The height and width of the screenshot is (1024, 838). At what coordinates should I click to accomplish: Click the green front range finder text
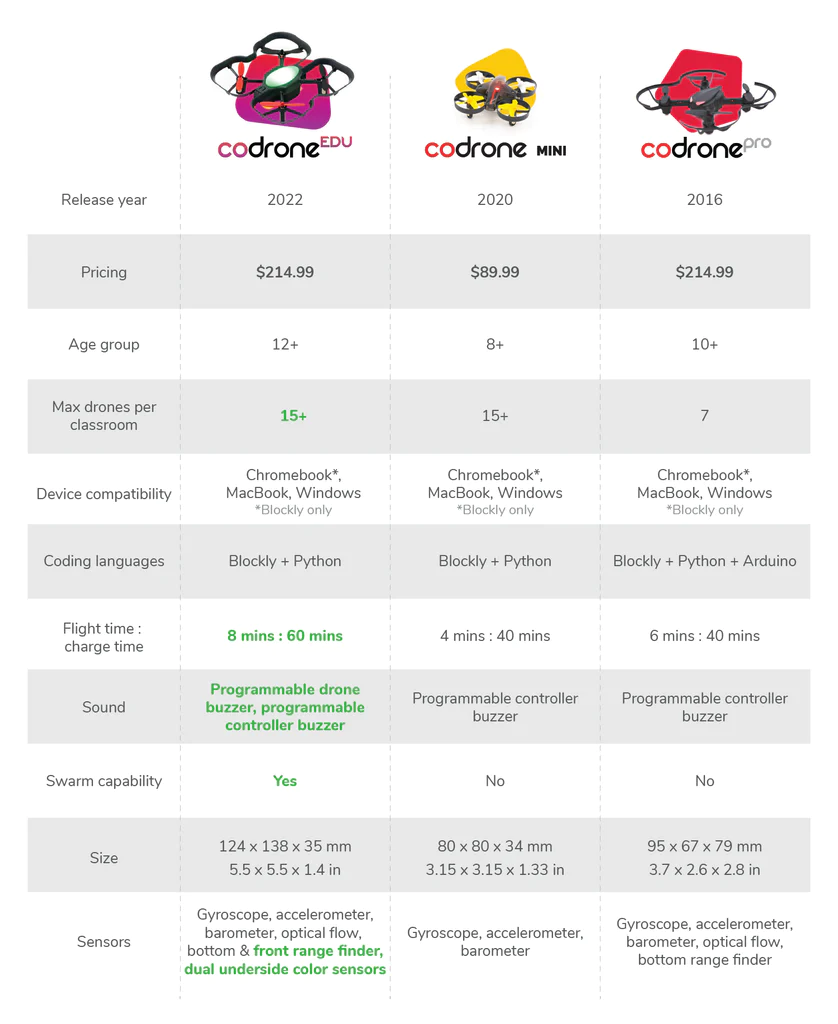[x=318, y=951]
